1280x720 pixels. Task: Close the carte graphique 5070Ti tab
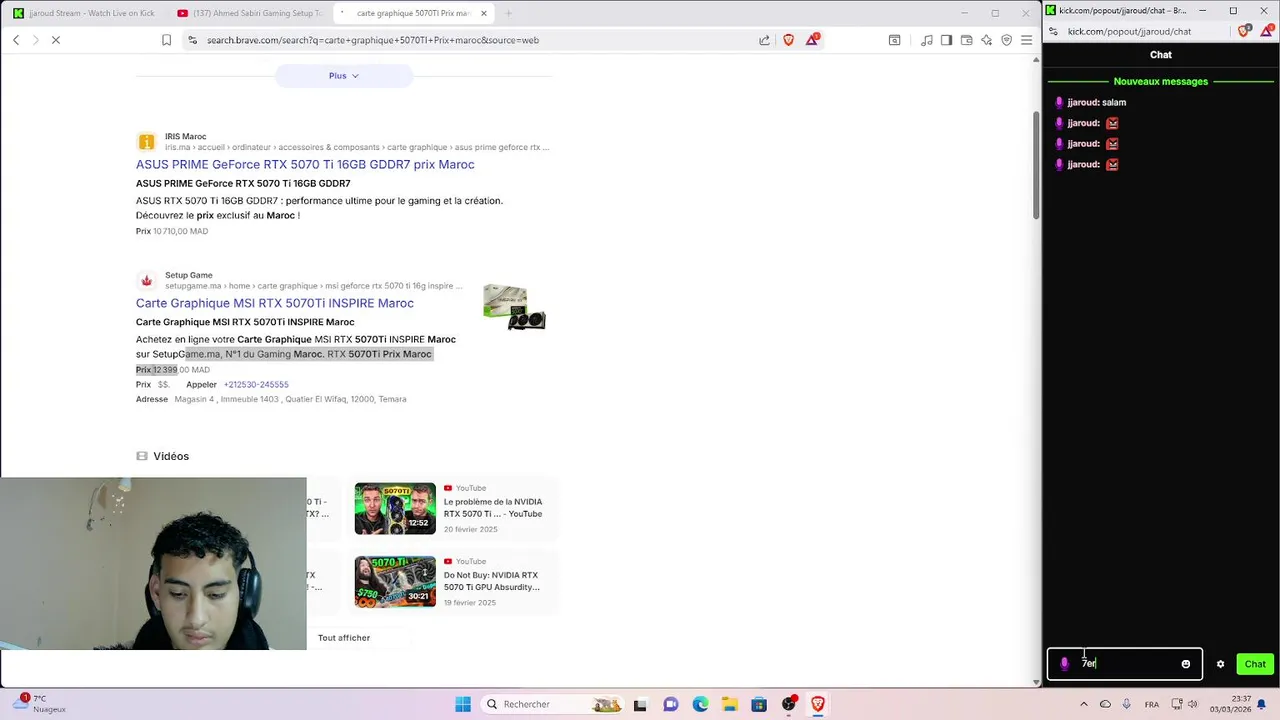pyautogui.click(x=484, y=13)
